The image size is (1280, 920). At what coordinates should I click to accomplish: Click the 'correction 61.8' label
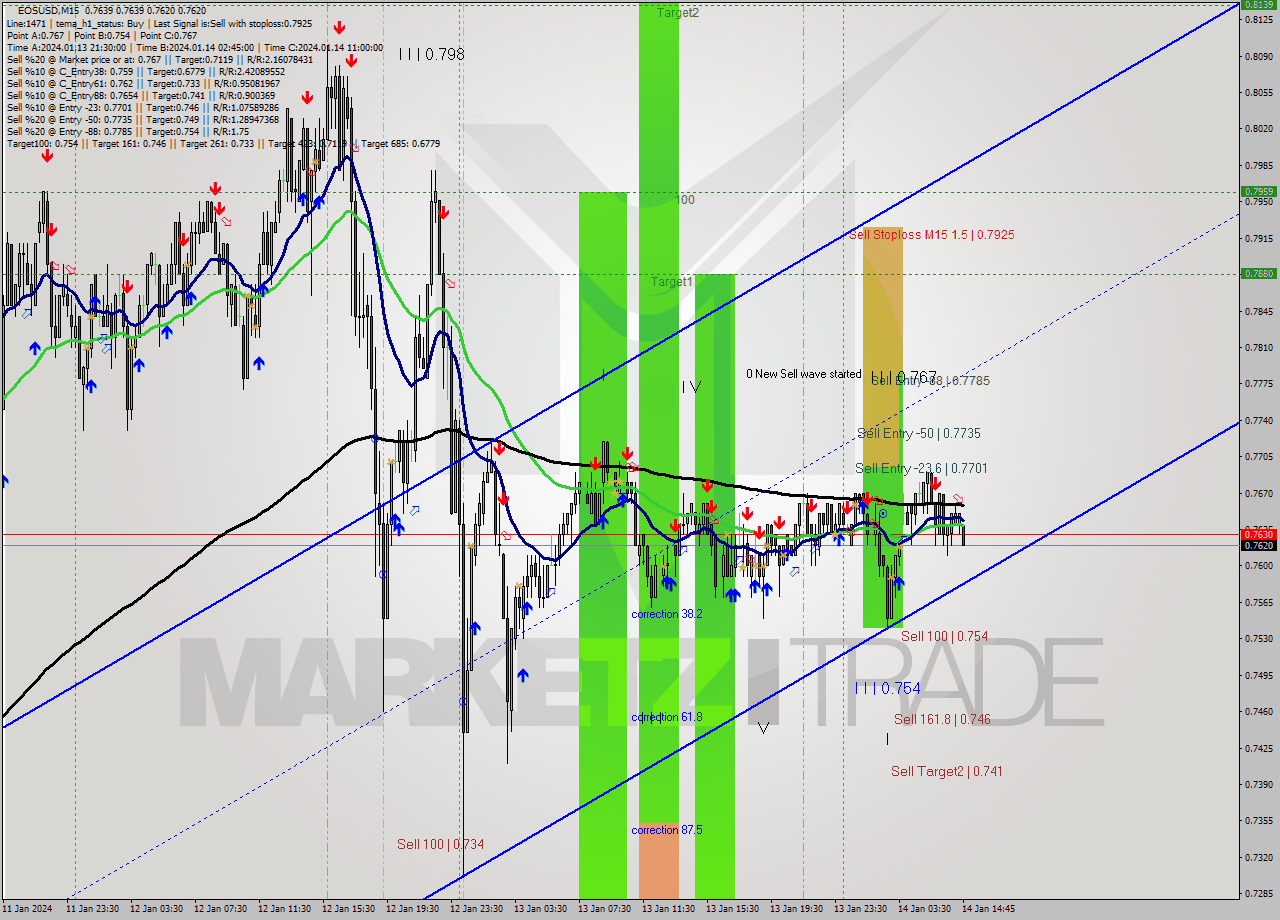point(666,717)
